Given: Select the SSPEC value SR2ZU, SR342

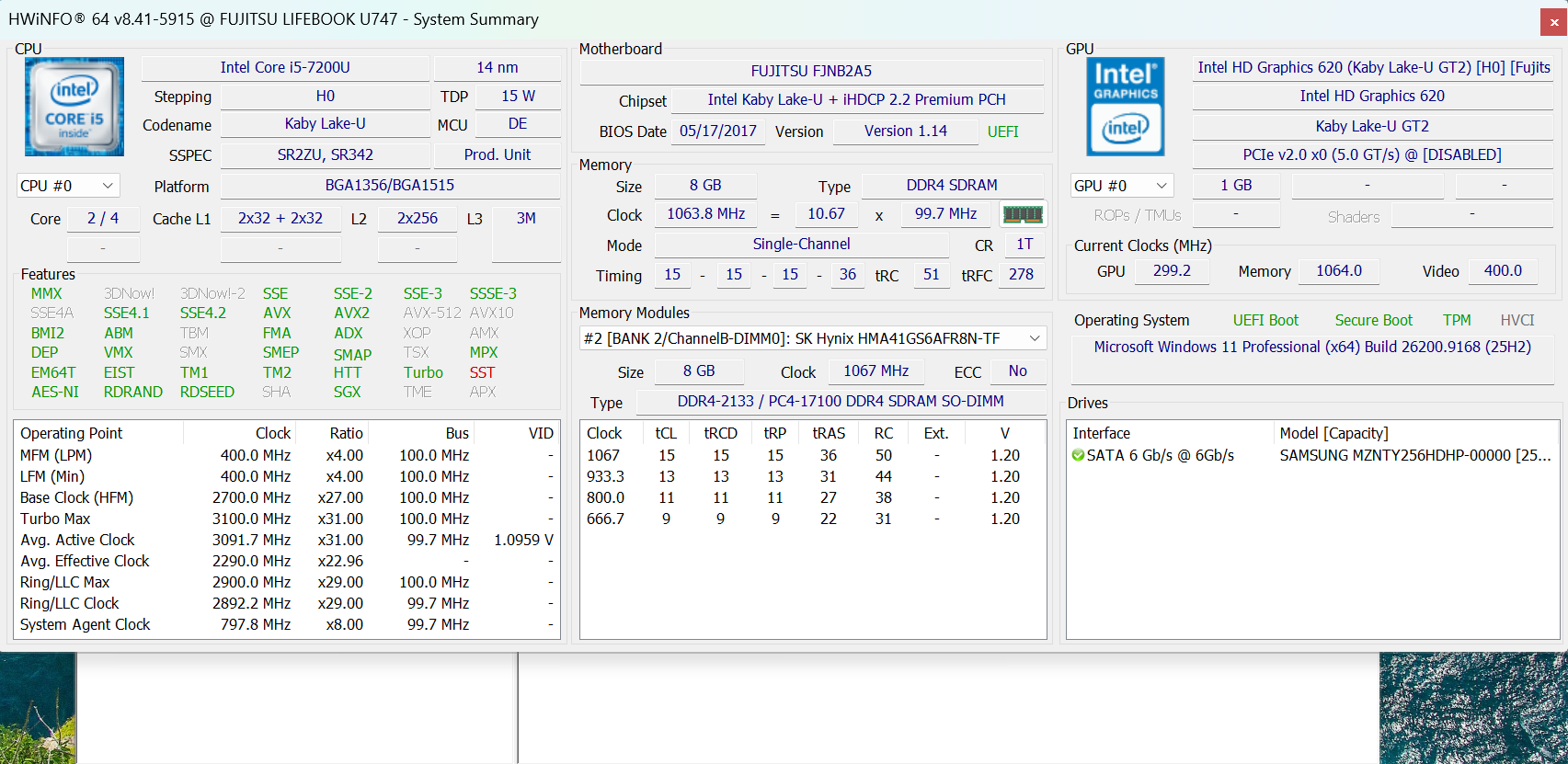Looking at the screenshot, I should coord(326,154).
